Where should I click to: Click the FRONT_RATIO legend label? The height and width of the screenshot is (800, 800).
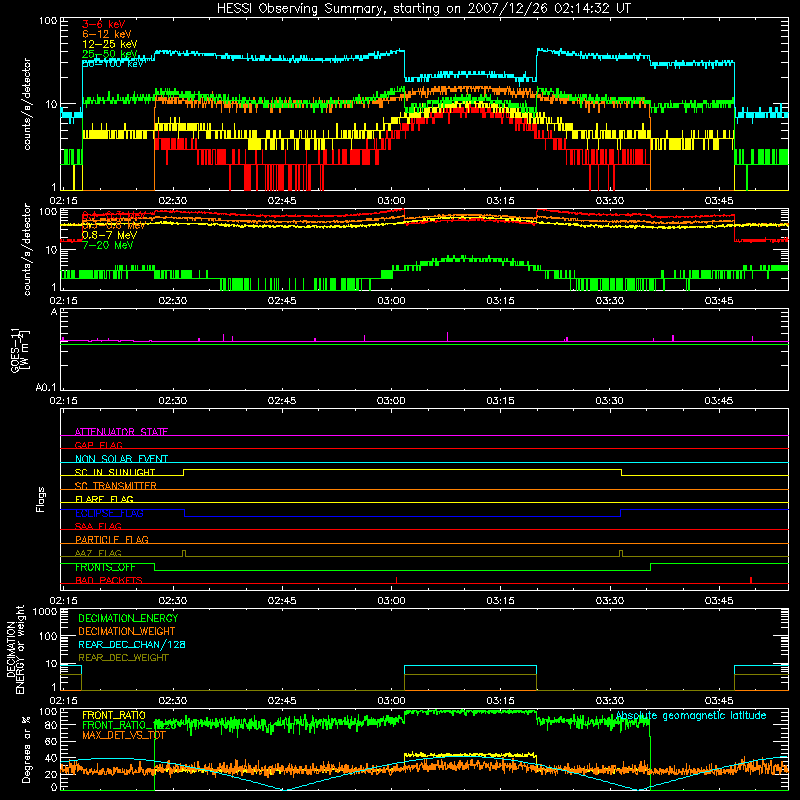[114, 715]
